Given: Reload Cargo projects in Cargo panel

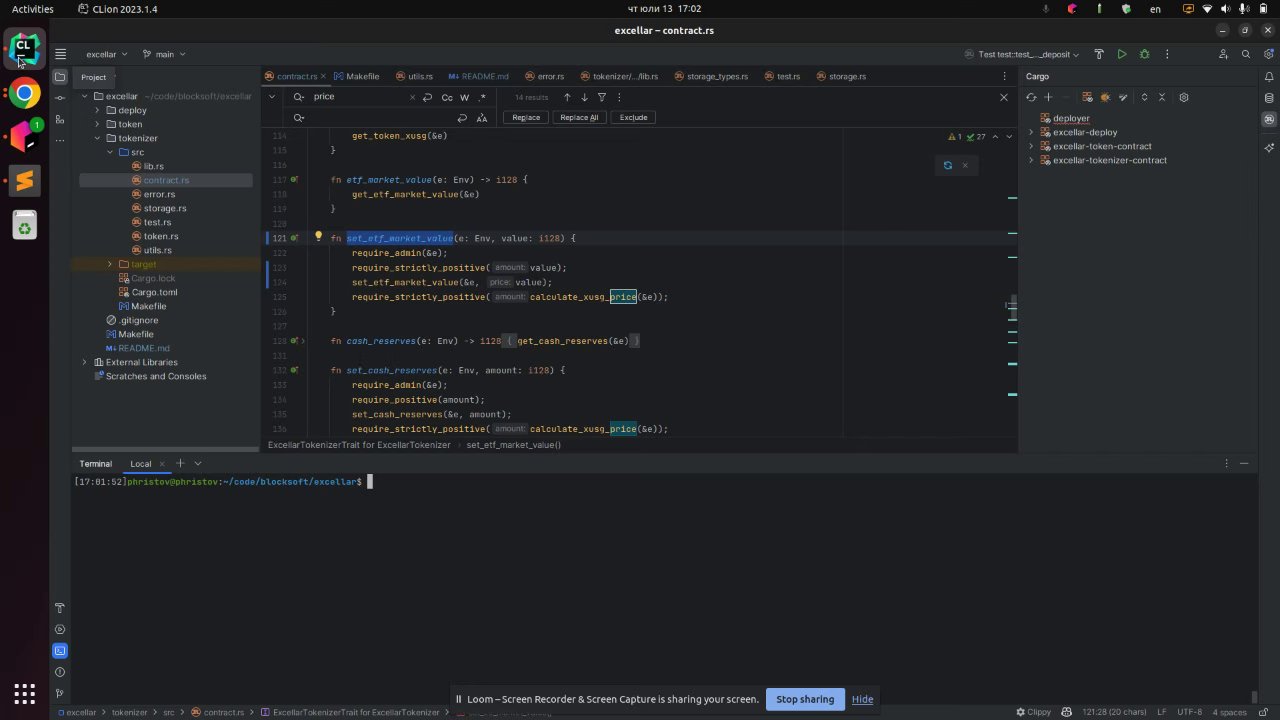Looking at the screenshot, I should coord(1031,97).
